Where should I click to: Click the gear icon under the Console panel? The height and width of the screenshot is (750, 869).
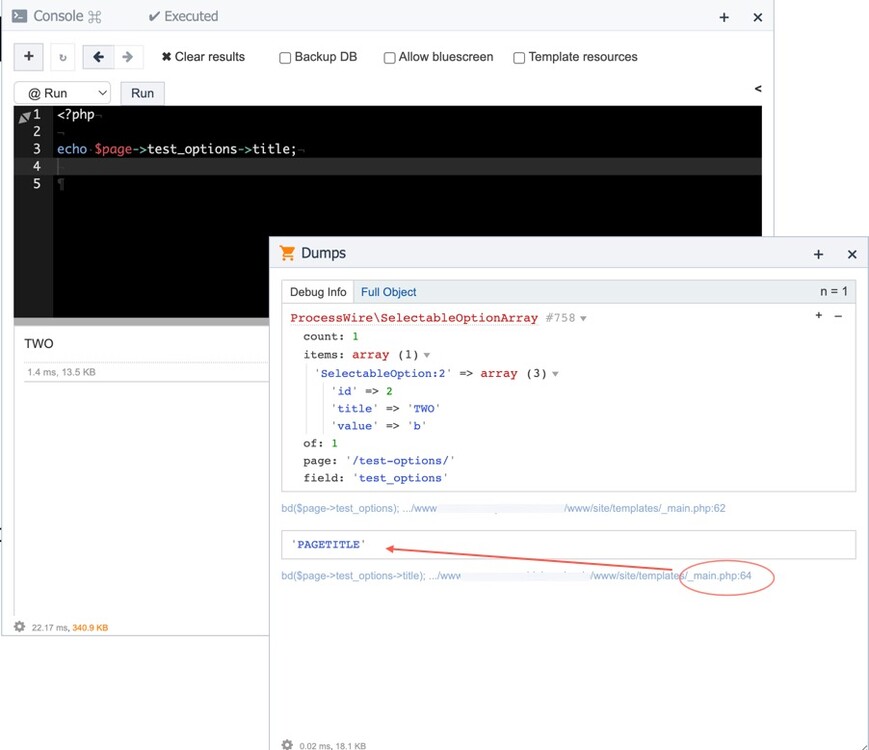tap(19, 627)
